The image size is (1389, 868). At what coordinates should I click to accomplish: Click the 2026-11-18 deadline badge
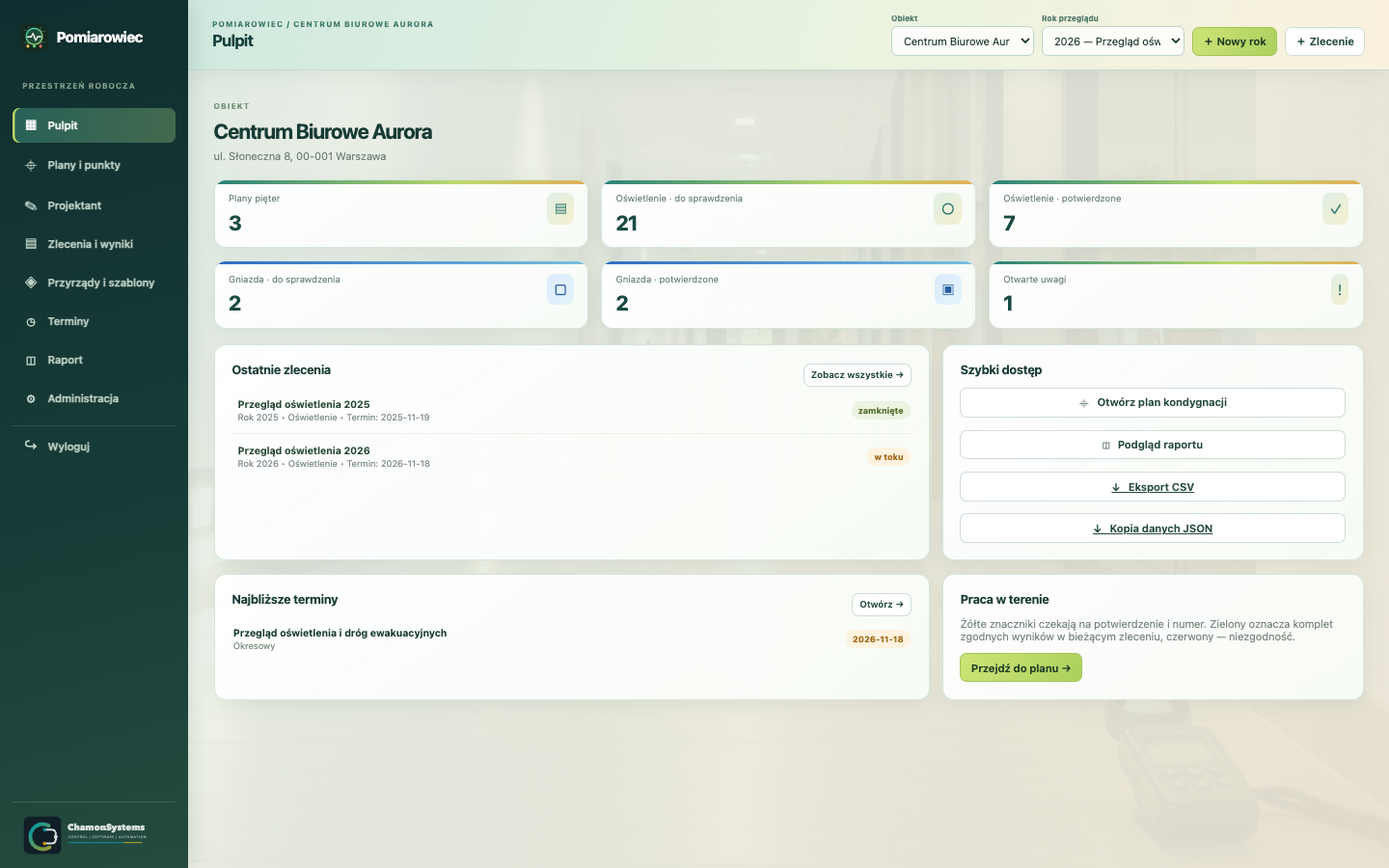tap(878, 639)
